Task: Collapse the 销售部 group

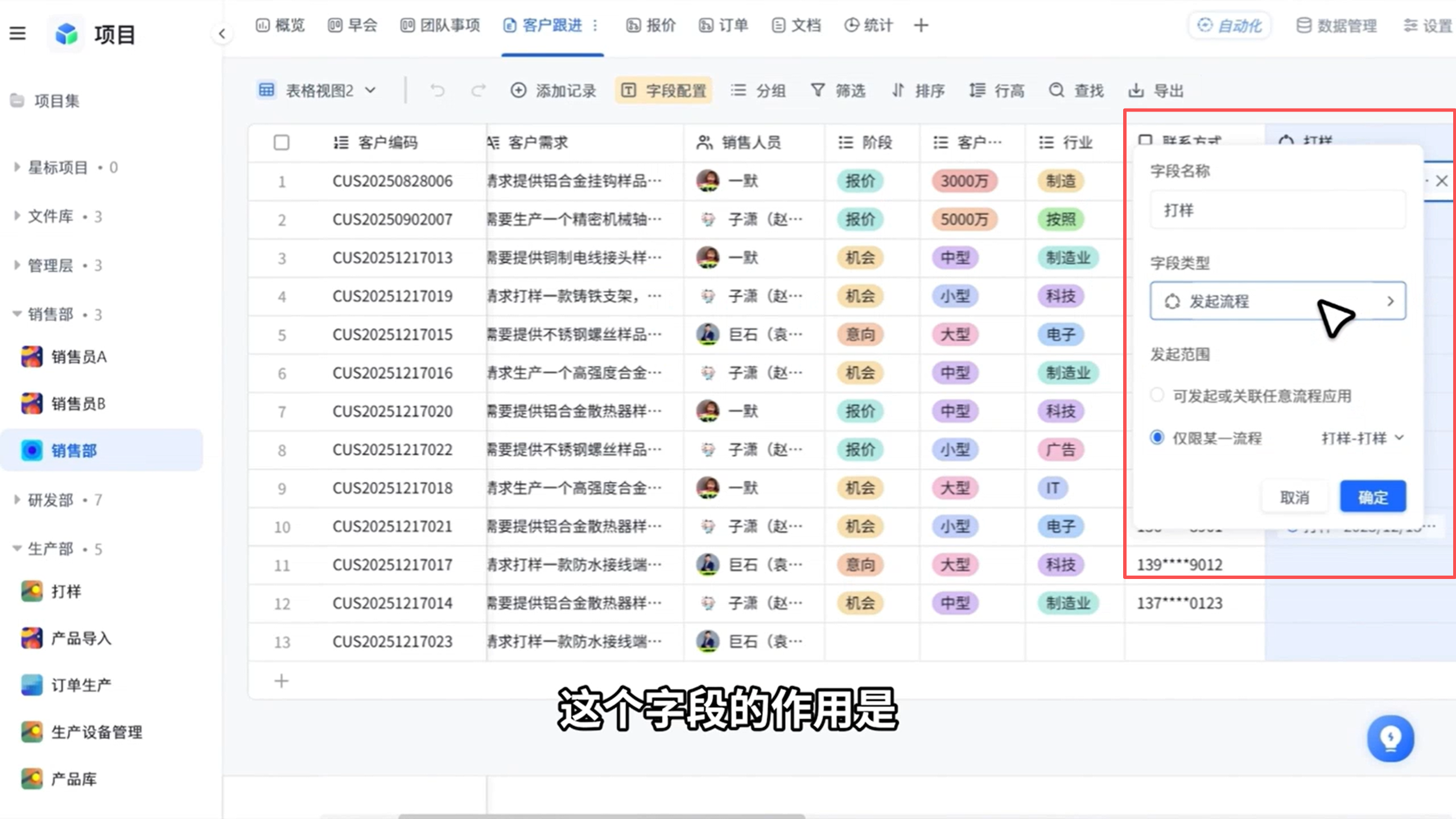Action: click(x=17, y=314)
